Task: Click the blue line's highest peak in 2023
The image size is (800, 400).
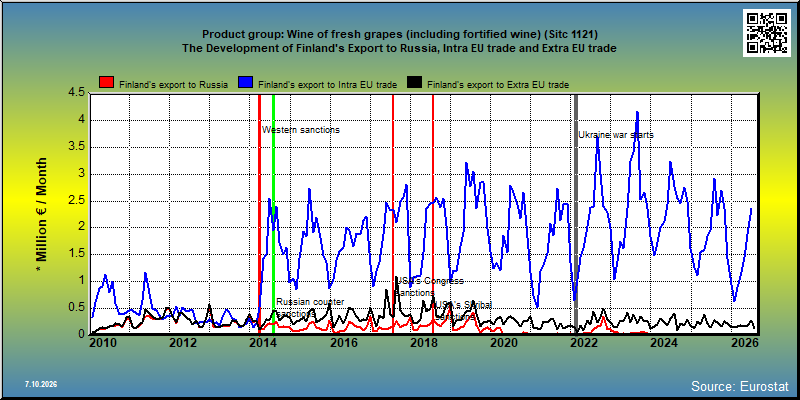Action: pyautogui.click(x=637, y=113)
